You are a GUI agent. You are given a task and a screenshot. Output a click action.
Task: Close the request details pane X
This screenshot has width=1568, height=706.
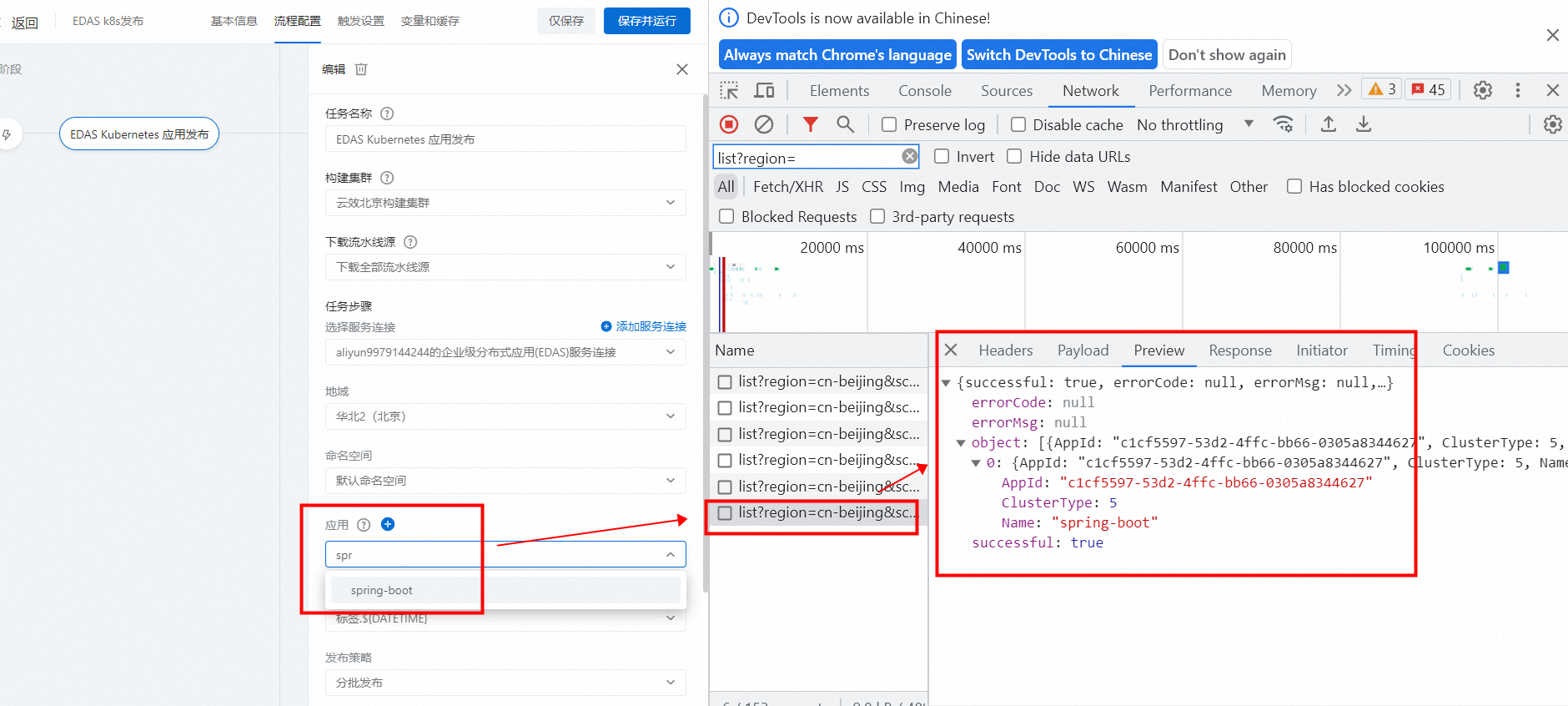point(951,350)
